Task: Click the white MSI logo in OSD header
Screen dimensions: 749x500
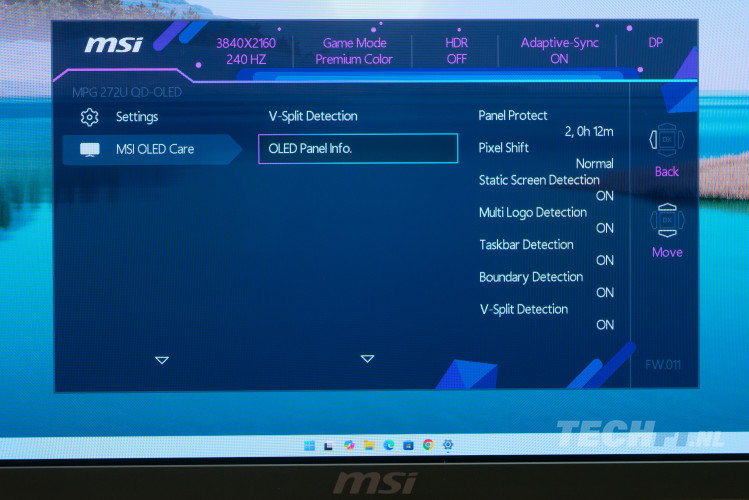Action: pyautogui.click(x=114, y=45)
